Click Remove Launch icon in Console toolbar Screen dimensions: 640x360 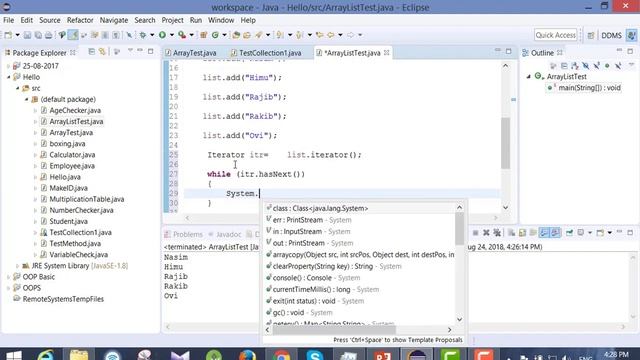pos(486,233)
